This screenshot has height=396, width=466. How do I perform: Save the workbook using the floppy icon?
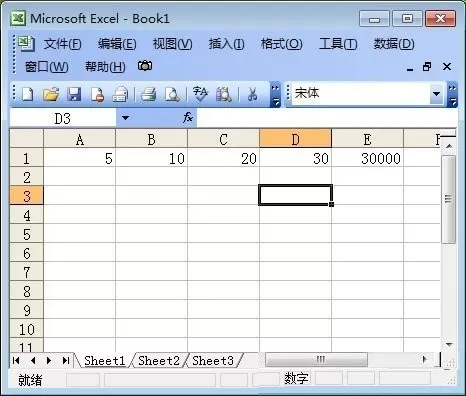click(x=74, y=94)
